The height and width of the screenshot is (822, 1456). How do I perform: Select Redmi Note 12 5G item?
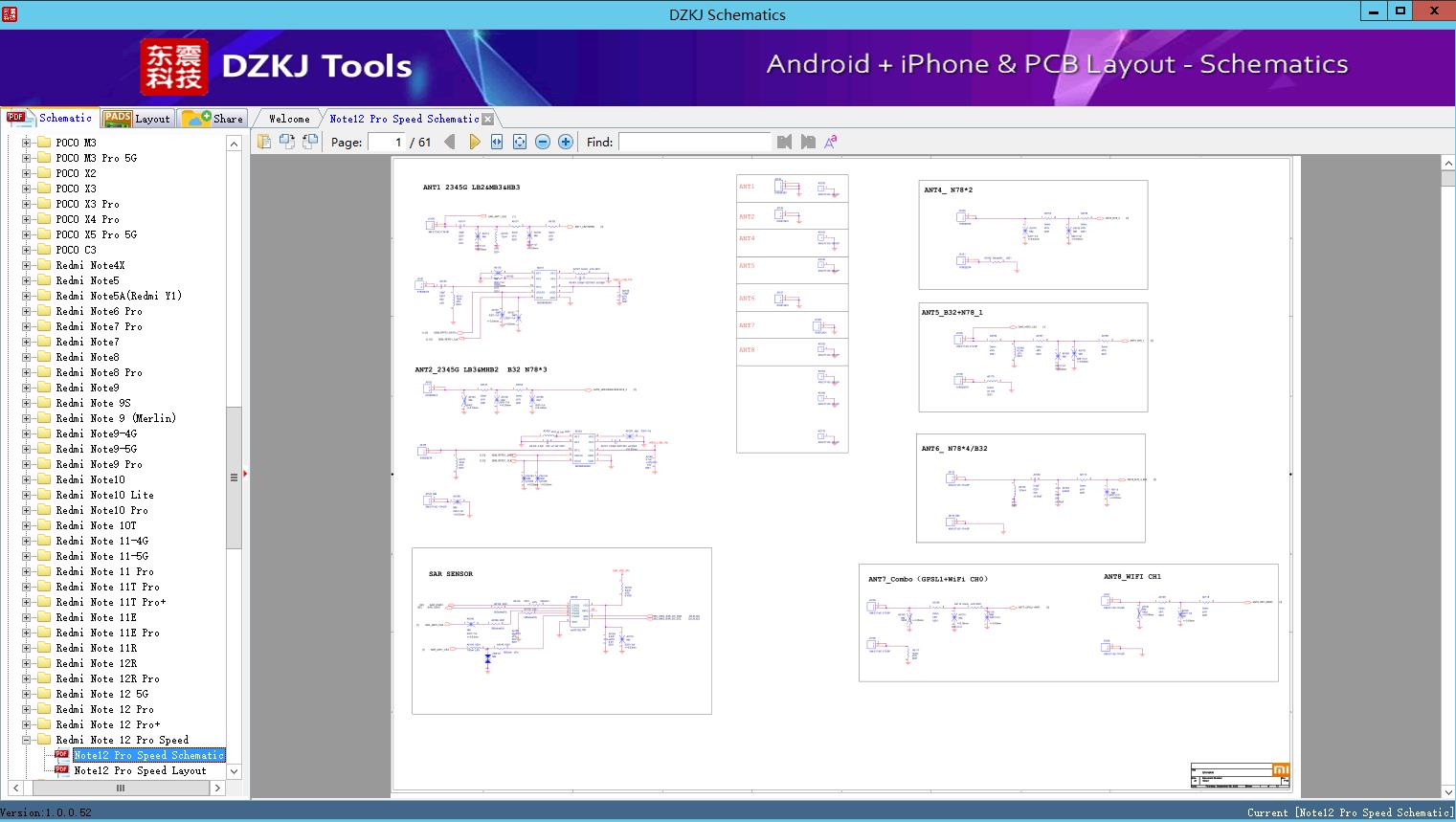(x=101, y=694)
